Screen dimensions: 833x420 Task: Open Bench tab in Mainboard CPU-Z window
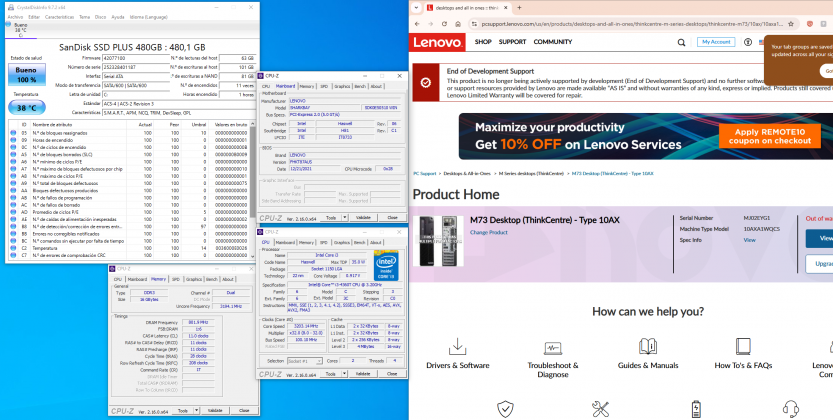(360, 86)
